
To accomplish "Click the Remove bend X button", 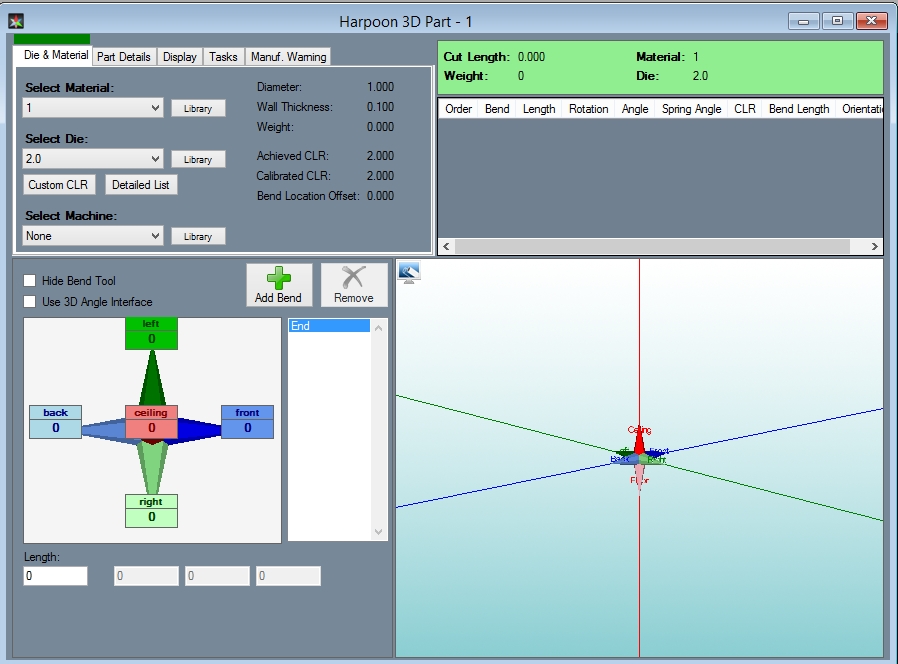I will [354, 285].
